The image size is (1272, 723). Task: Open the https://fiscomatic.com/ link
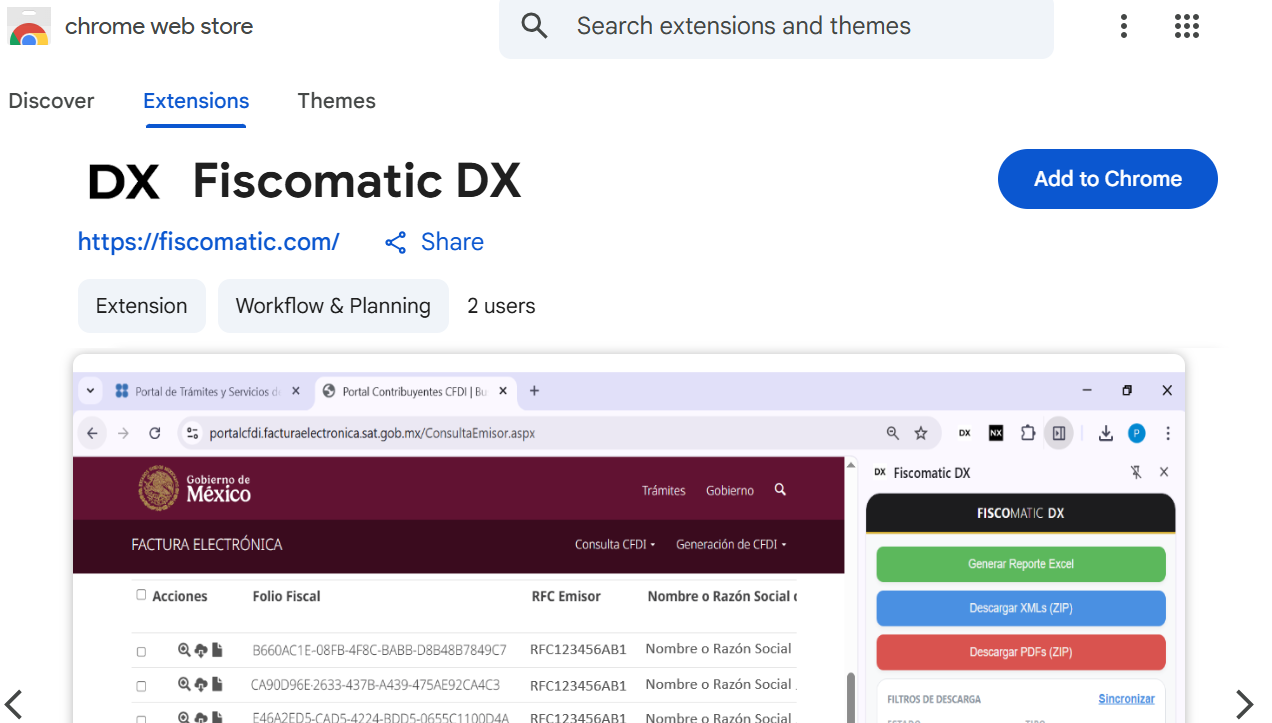click(x=209, y=242)
